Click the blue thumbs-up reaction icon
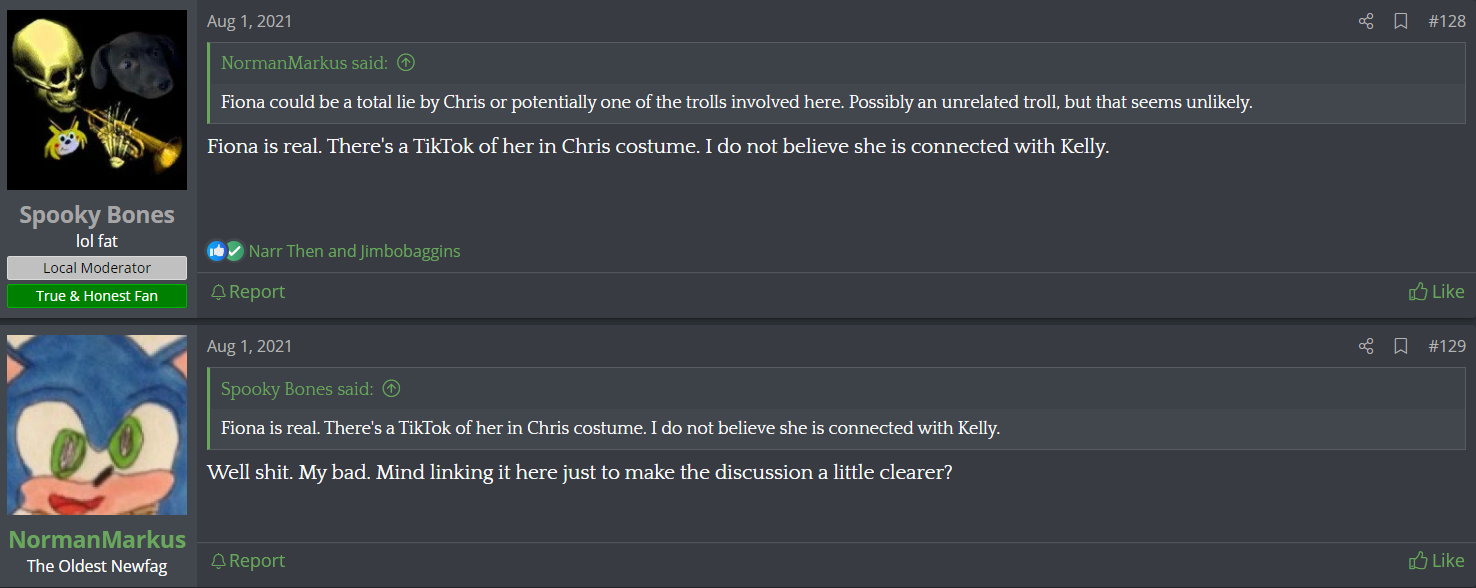Viewport: 1476px width, 588px height. point(217,251)
